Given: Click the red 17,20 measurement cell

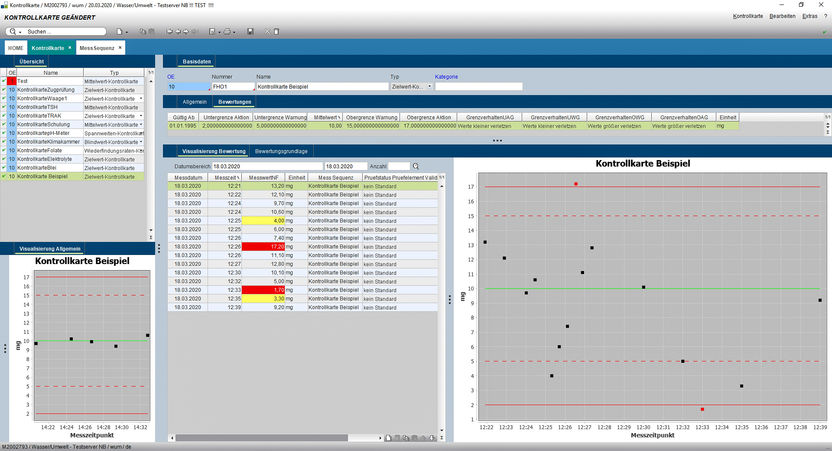Looking at the screenshot, I should pyautogui.click(x=263, y=247).
